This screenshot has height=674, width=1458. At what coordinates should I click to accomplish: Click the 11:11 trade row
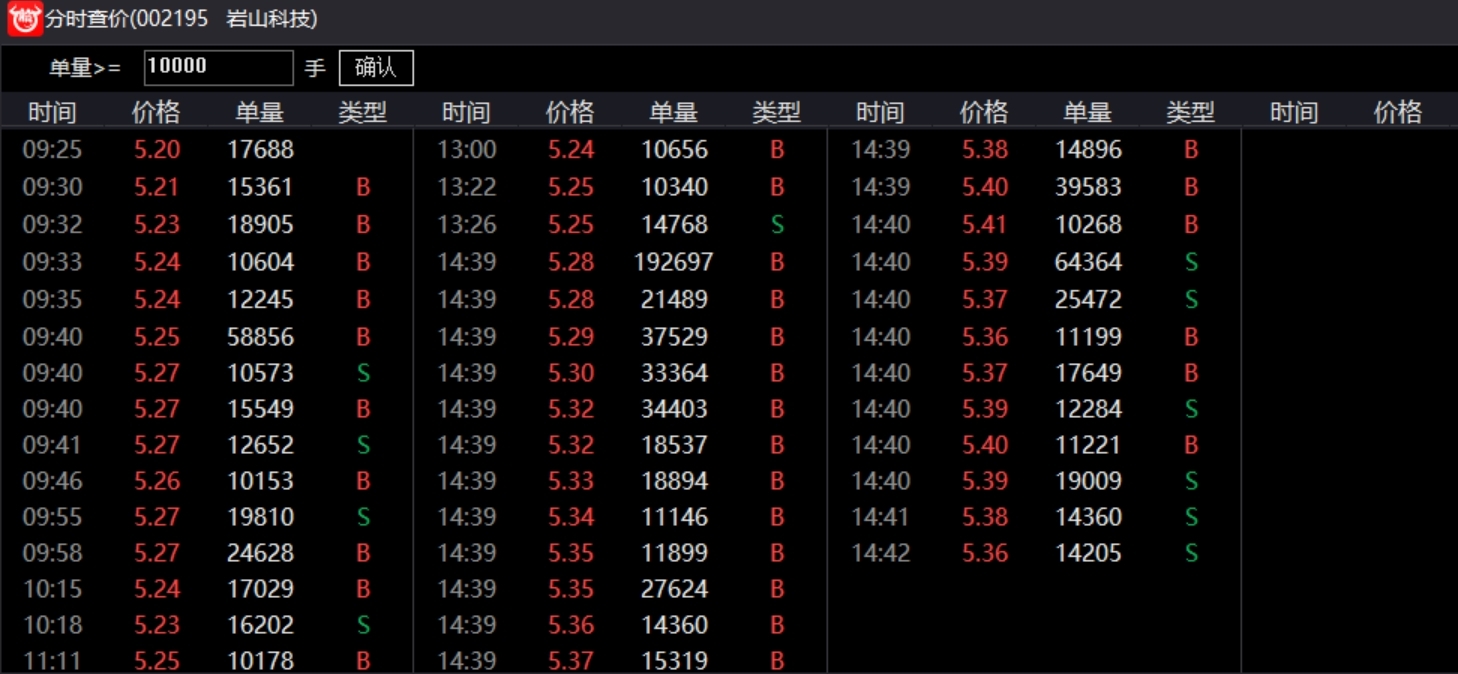207,660
